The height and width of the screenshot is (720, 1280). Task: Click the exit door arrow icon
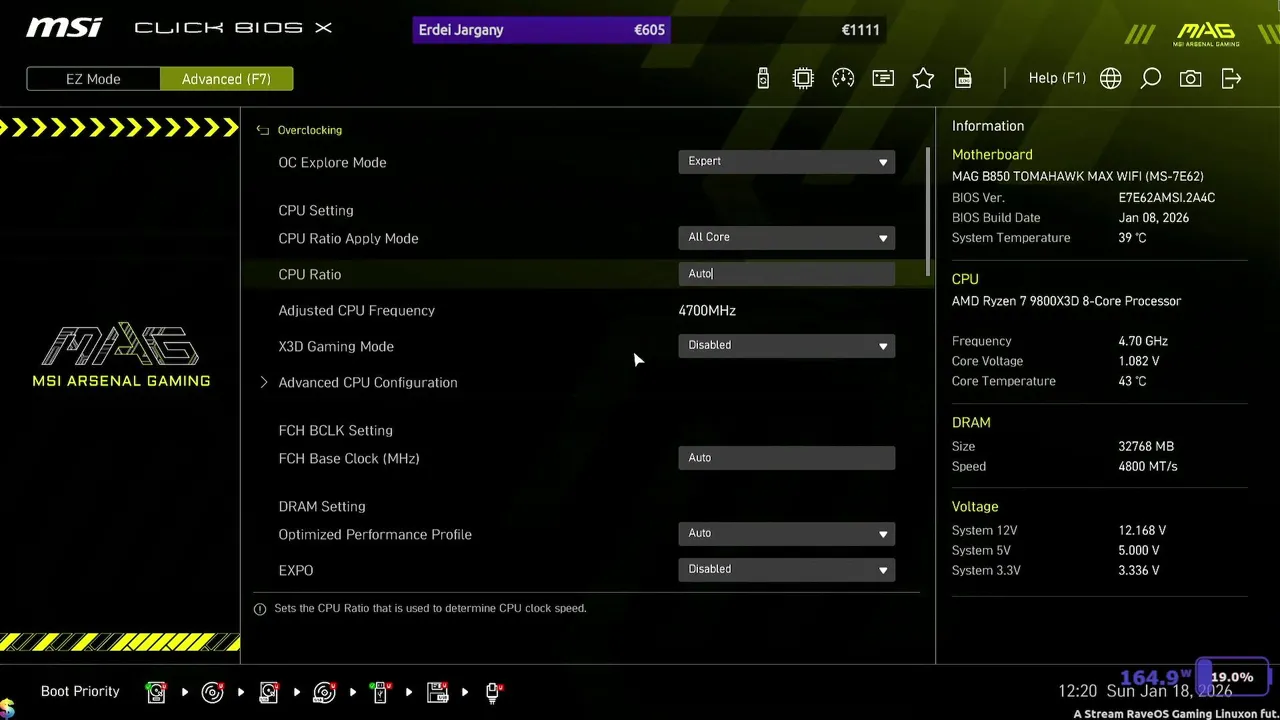(x=1231, y=78)
